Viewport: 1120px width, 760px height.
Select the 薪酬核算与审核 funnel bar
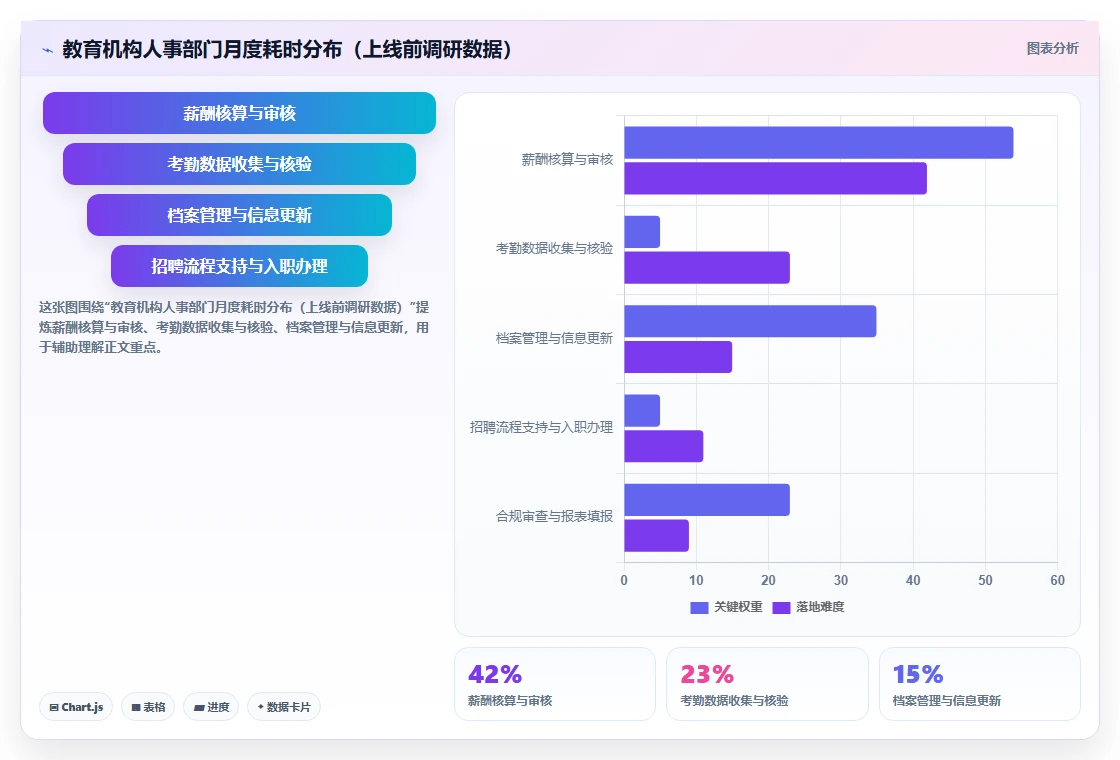239,113
